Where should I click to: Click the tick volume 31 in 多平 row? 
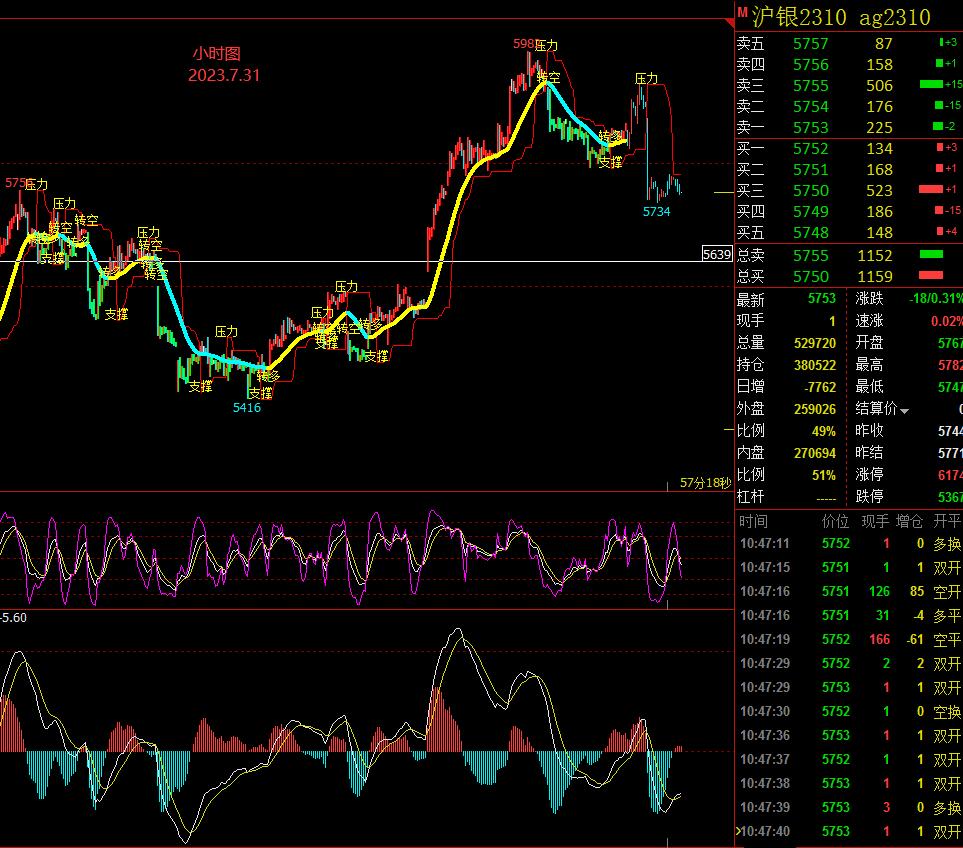pos(882,615)
